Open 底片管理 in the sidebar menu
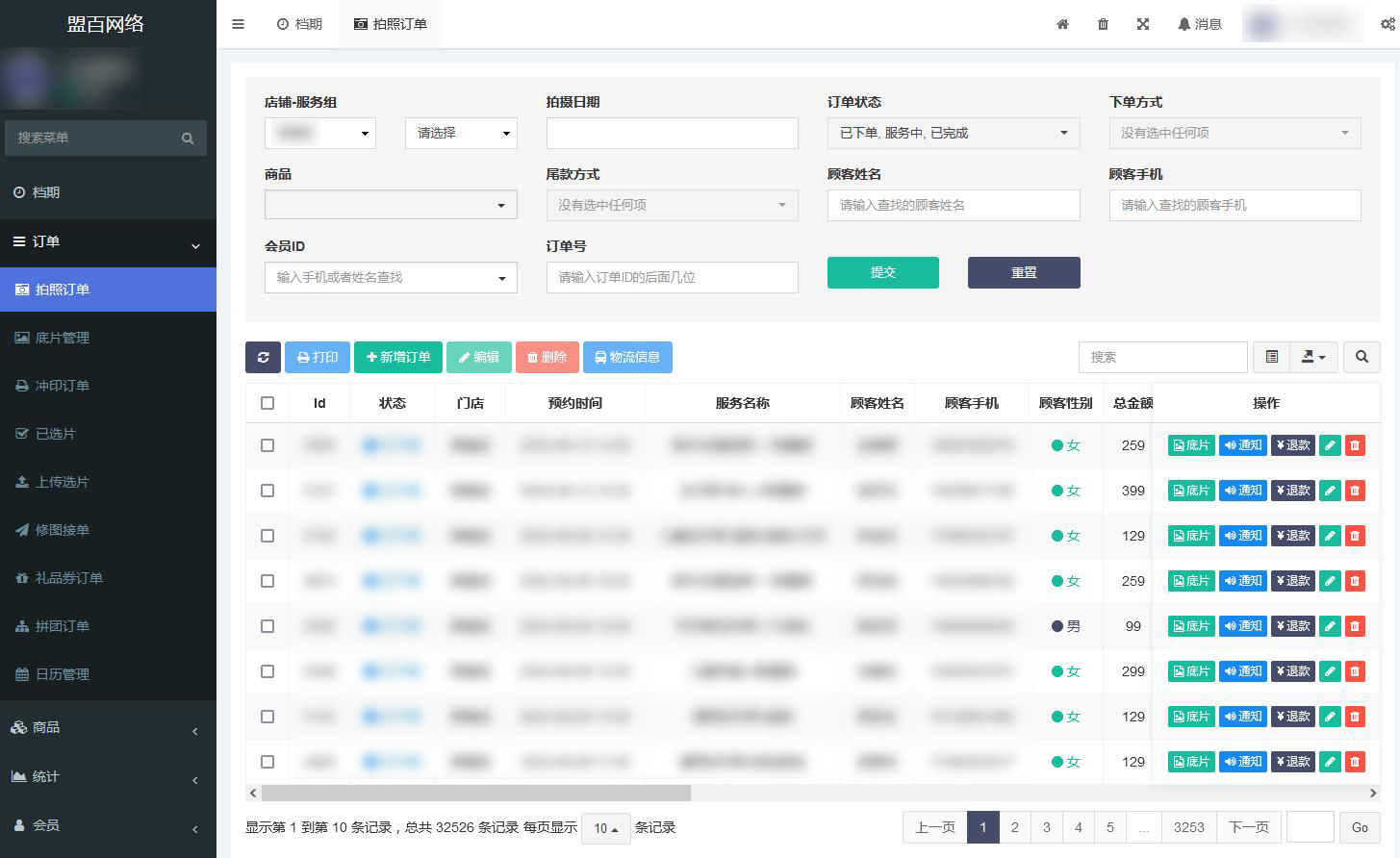The height and width of the screenshot is (858, 1400). [63, 338]
